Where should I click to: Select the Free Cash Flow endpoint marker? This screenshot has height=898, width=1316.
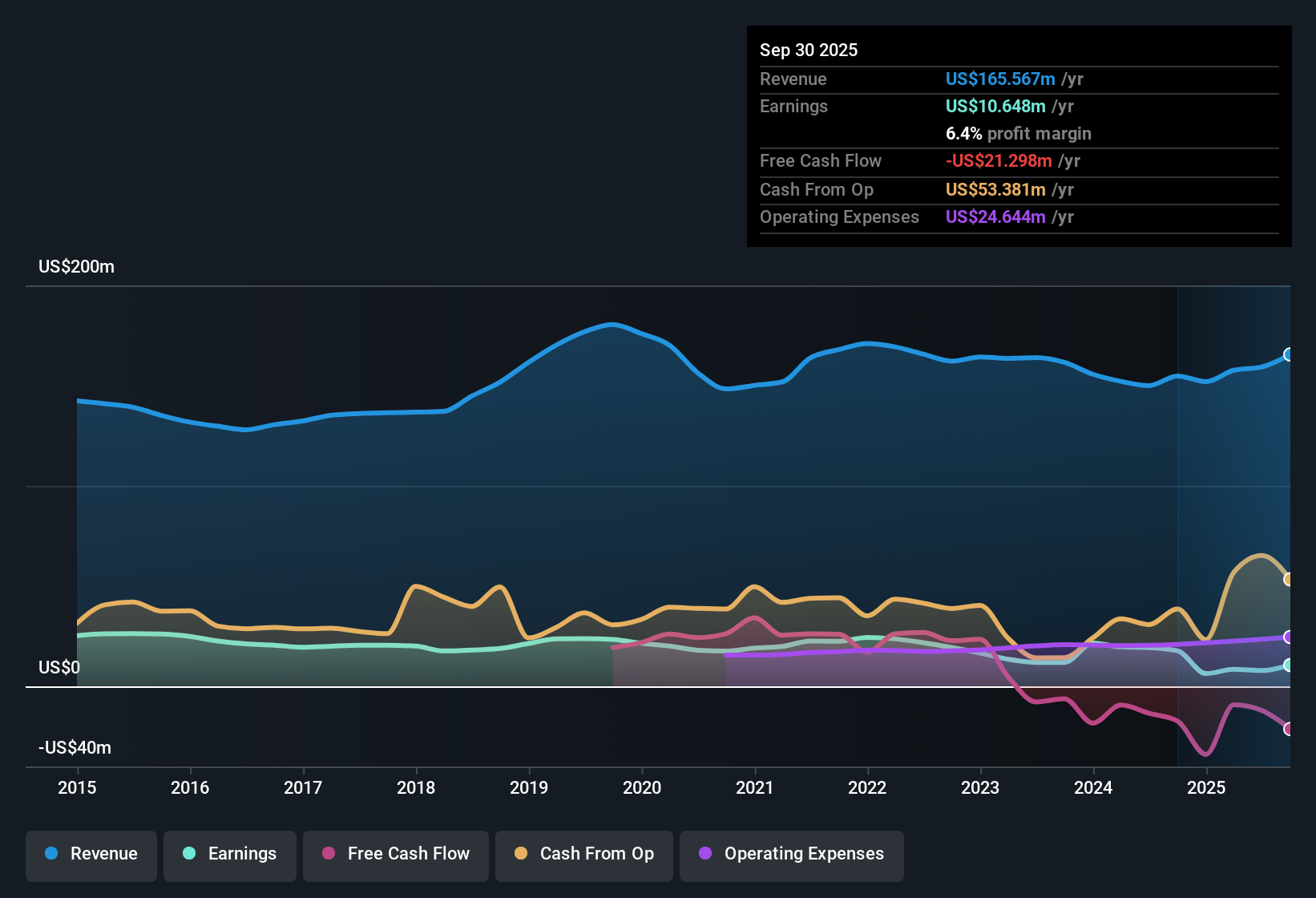coord(1289,729)
